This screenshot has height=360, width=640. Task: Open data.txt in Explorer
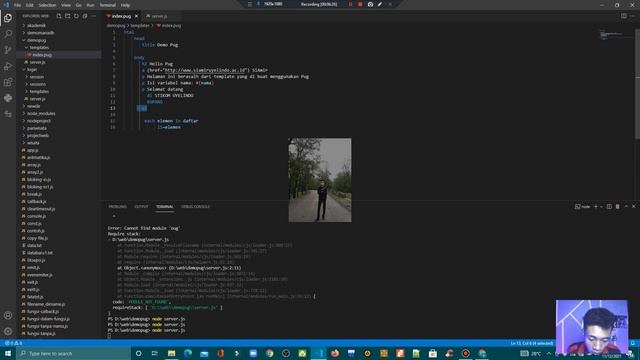tap(34, 245)
